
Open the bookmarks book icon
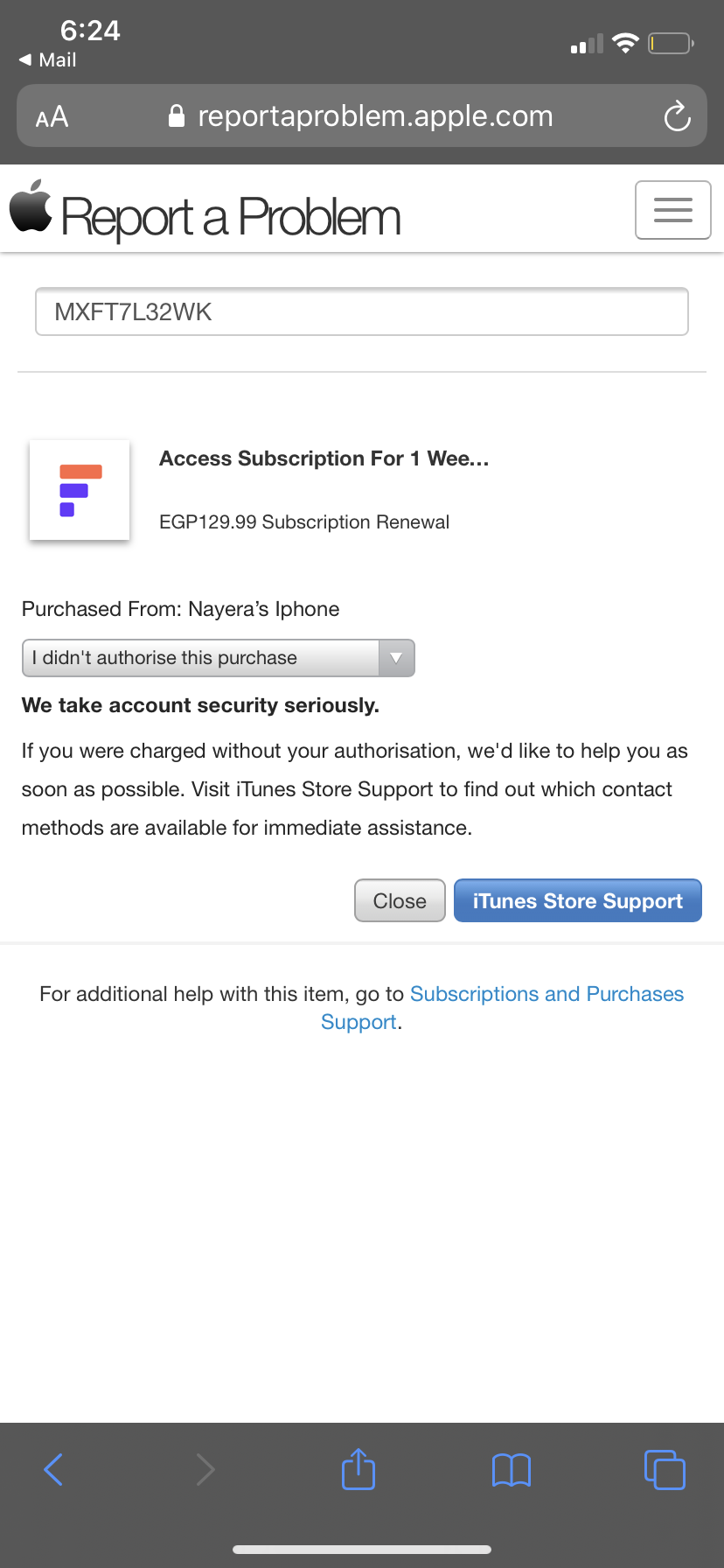click(x=512, y=1469)
